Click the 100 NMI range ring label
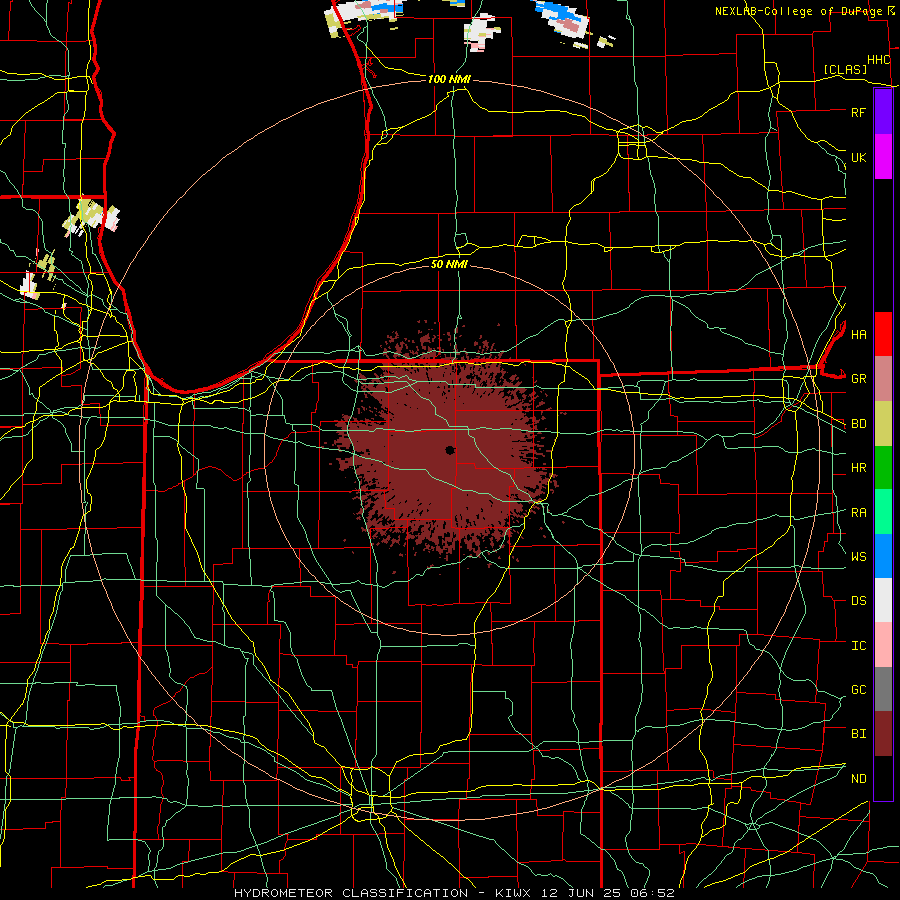This screenshot has width=900, height=900. [x=449, y=79]
